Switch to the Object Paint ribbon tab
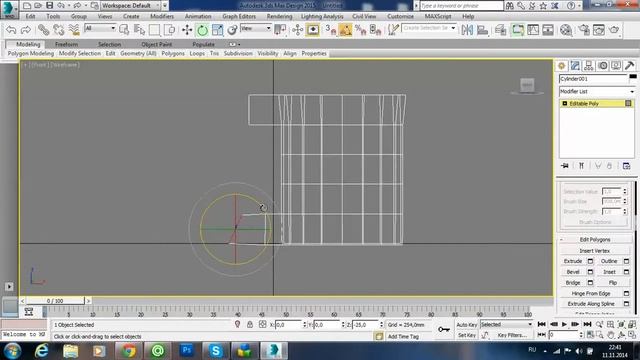 157,44
